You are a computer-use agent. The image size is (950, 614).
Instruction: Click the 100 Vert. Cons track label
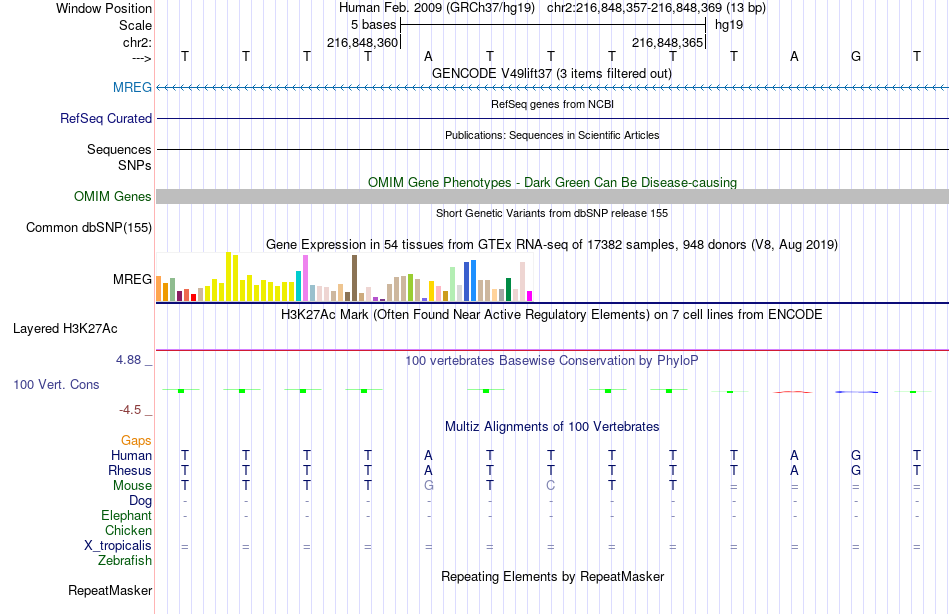[x=56, y=384]
